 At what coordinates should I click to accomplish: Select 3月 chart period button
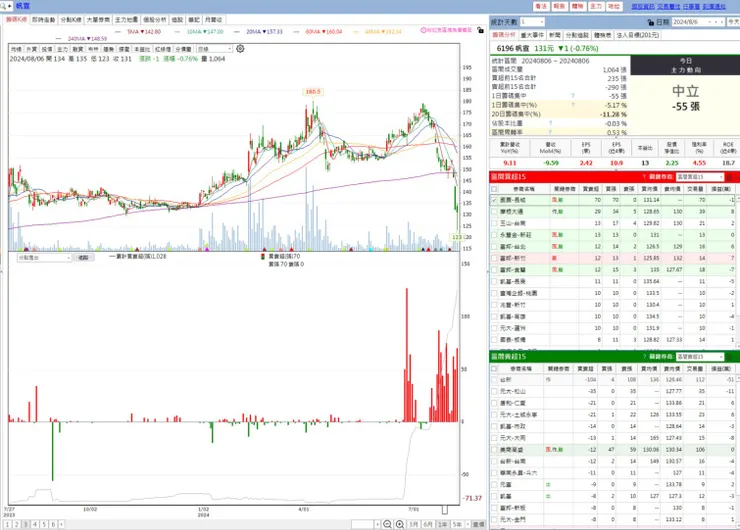[x=414, y=524]
